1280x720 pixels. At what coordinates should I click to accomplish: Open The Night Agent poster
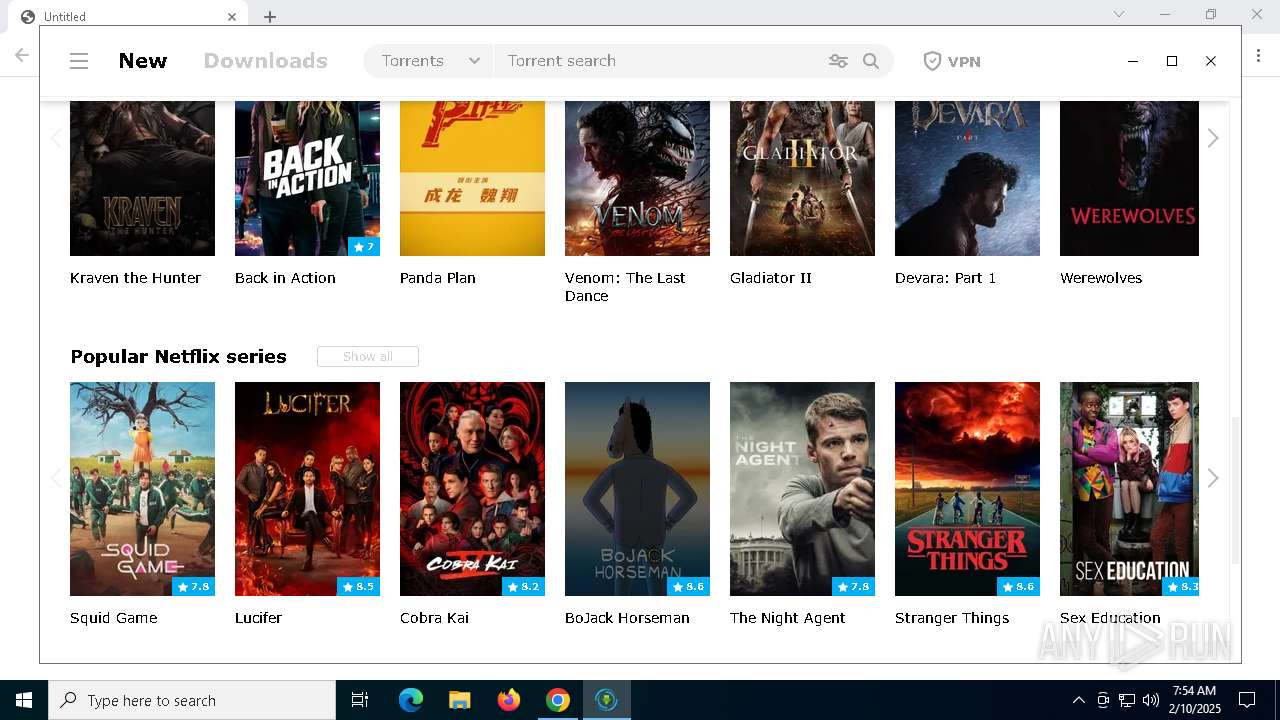pyautogui.click(x=802, y=489)
